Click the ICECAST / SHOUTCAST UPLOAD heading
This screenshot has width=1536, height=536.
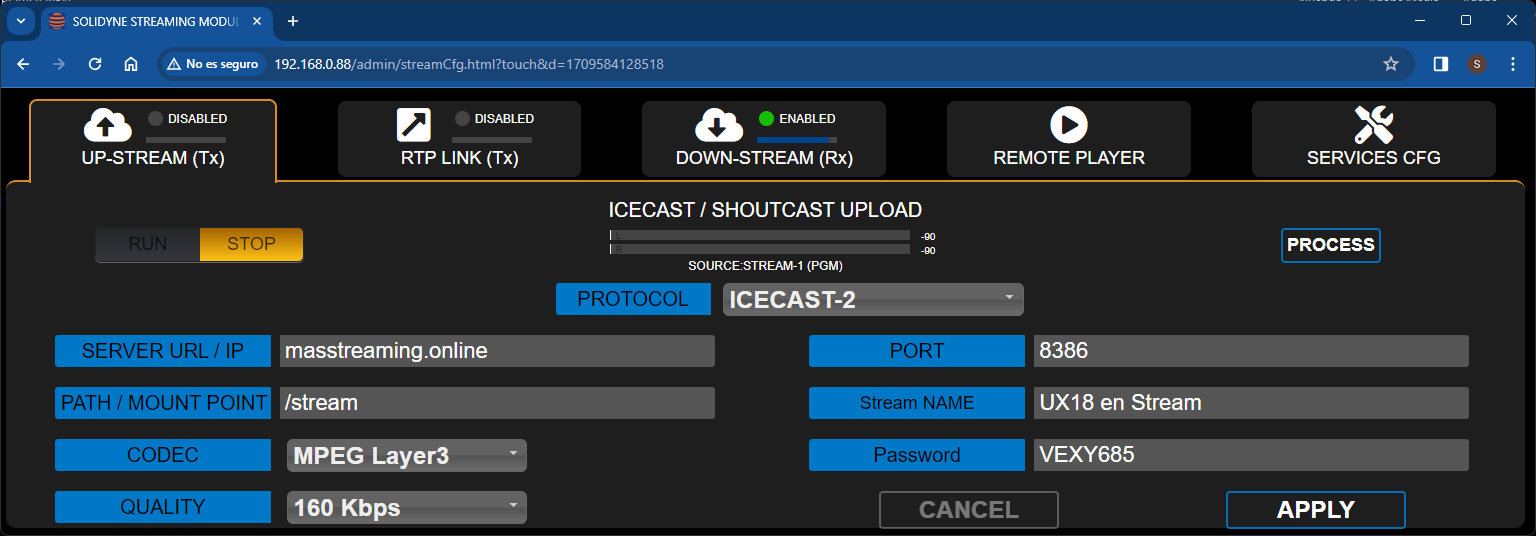point(765,210)
